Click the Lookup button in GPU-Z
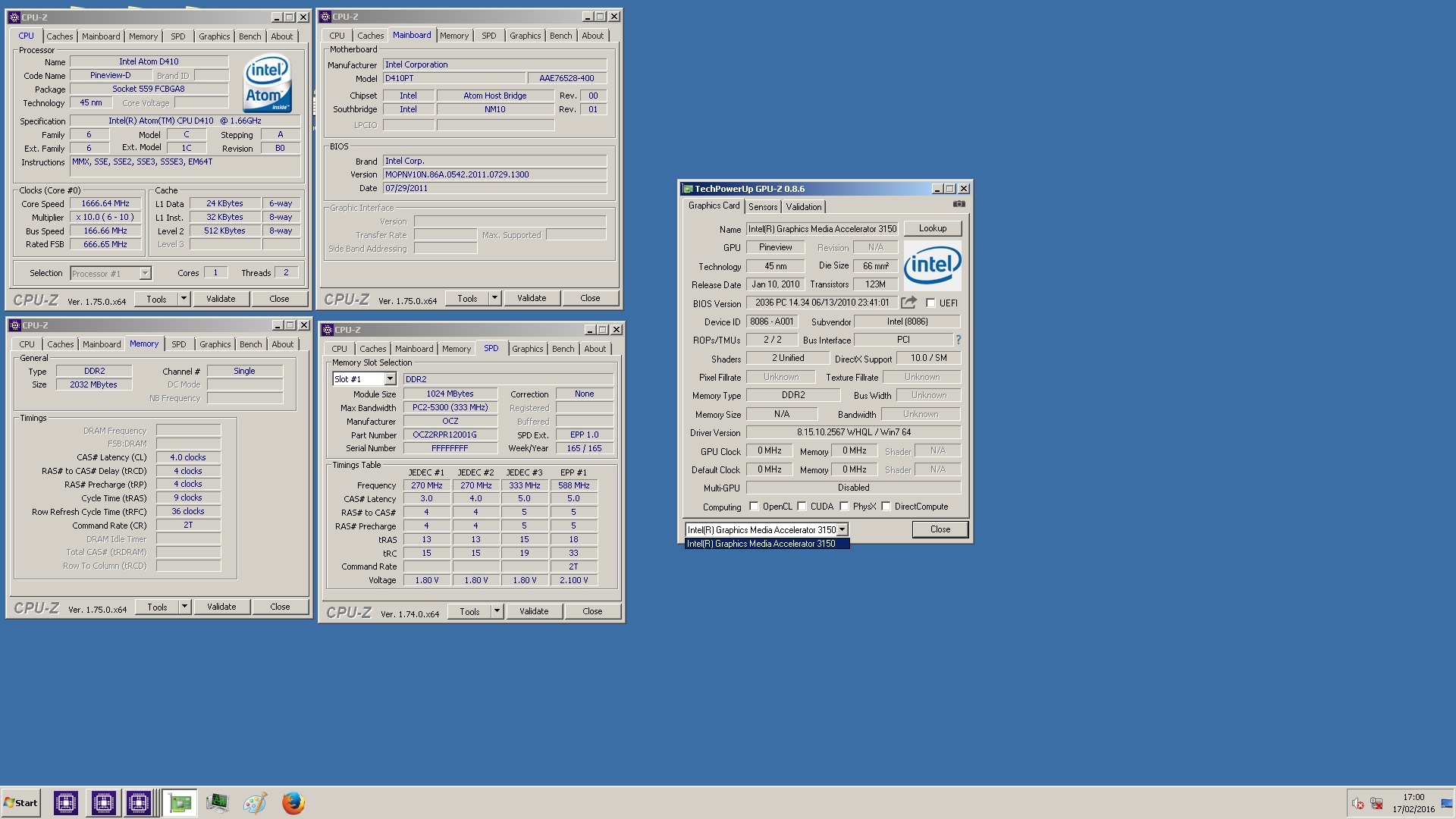The height and width of the screenshot is (819, 1456). (x=933, y=228)
